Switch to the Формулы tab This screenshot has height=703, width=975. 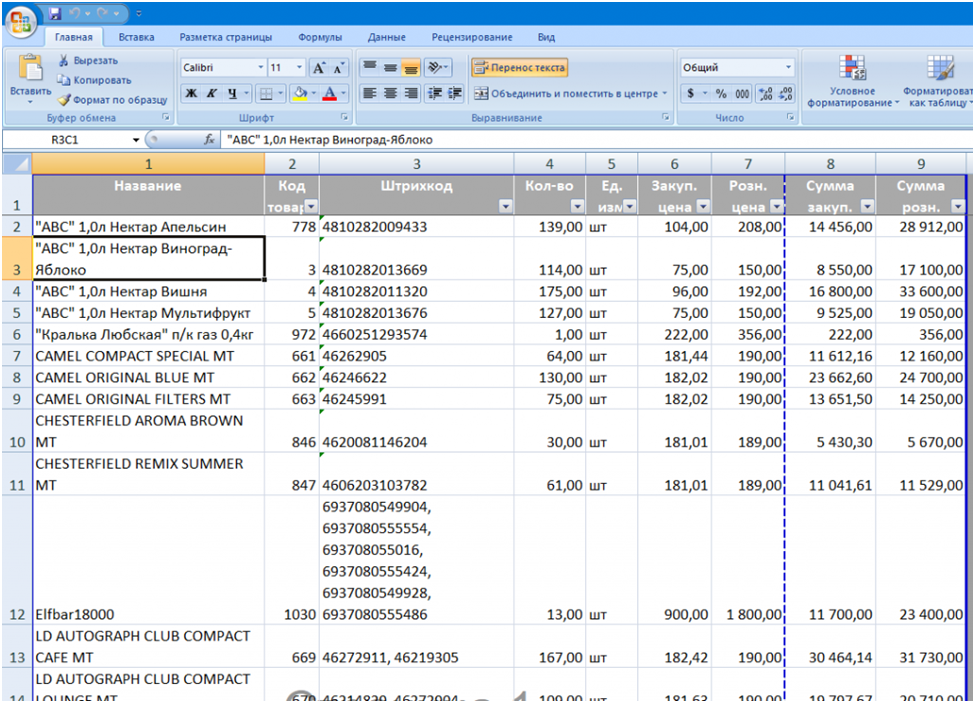(x=320, y=37)
